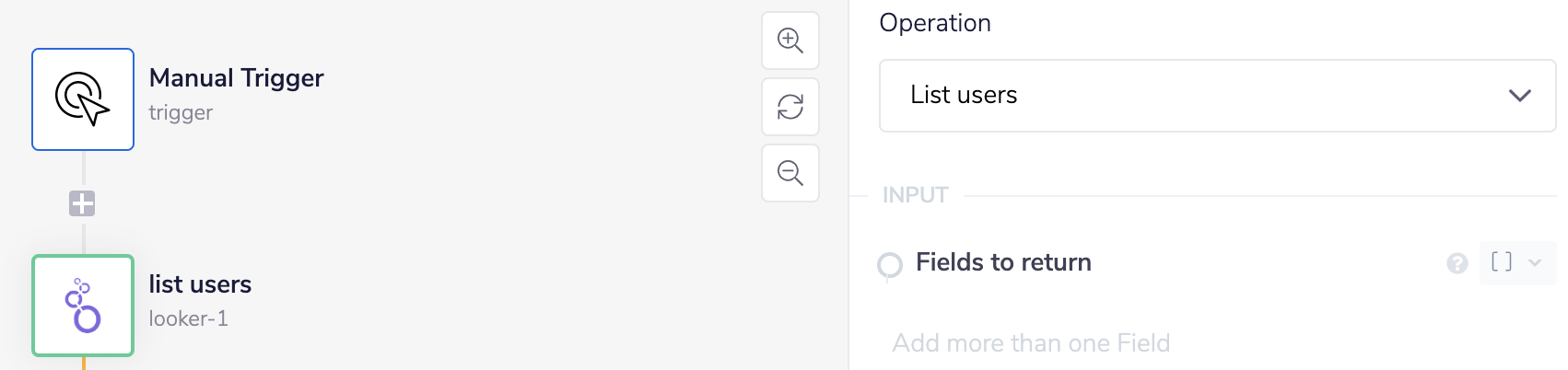Expand the field type selector chevron
This screenshot has width=1568, height=370.
click(x=1535, y=263)
